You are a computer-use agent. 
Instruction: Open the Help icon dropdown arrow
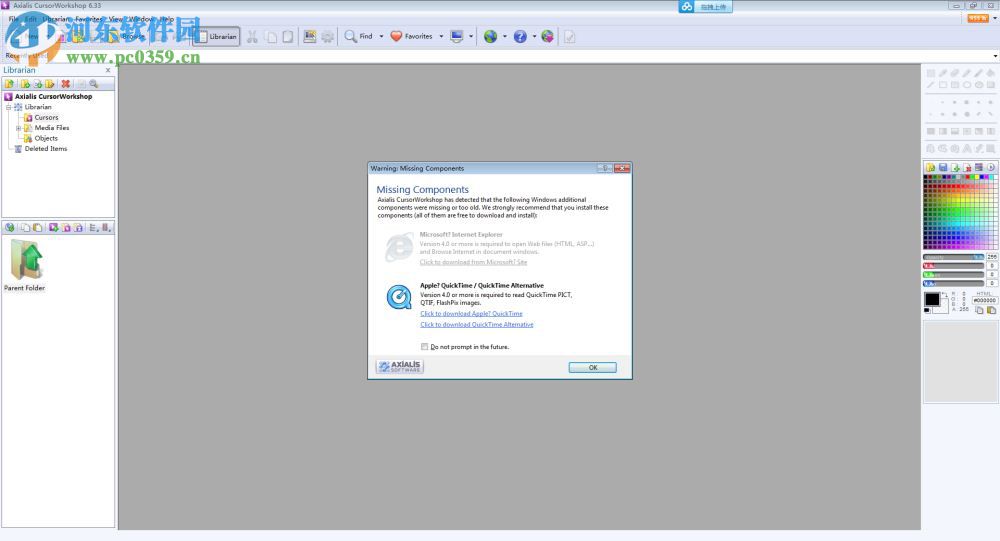[x=534, y=36]
